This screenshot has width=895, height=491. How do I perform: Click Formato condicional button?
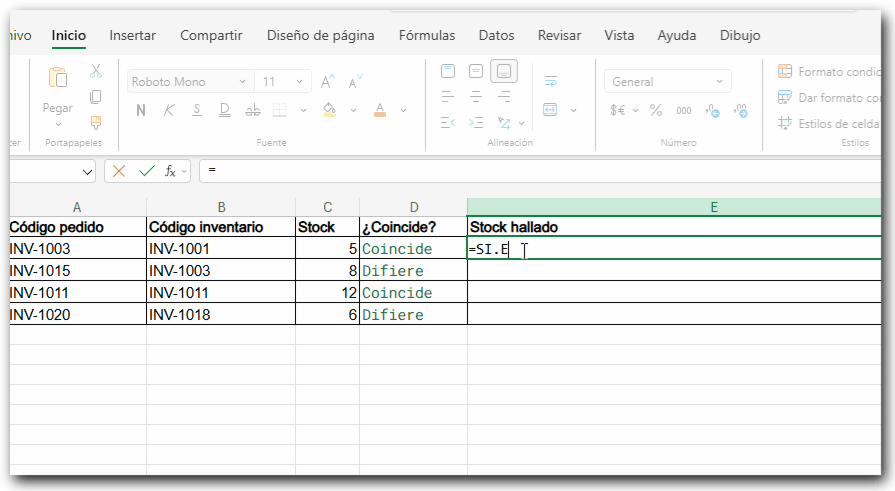(x=829, y=71)
